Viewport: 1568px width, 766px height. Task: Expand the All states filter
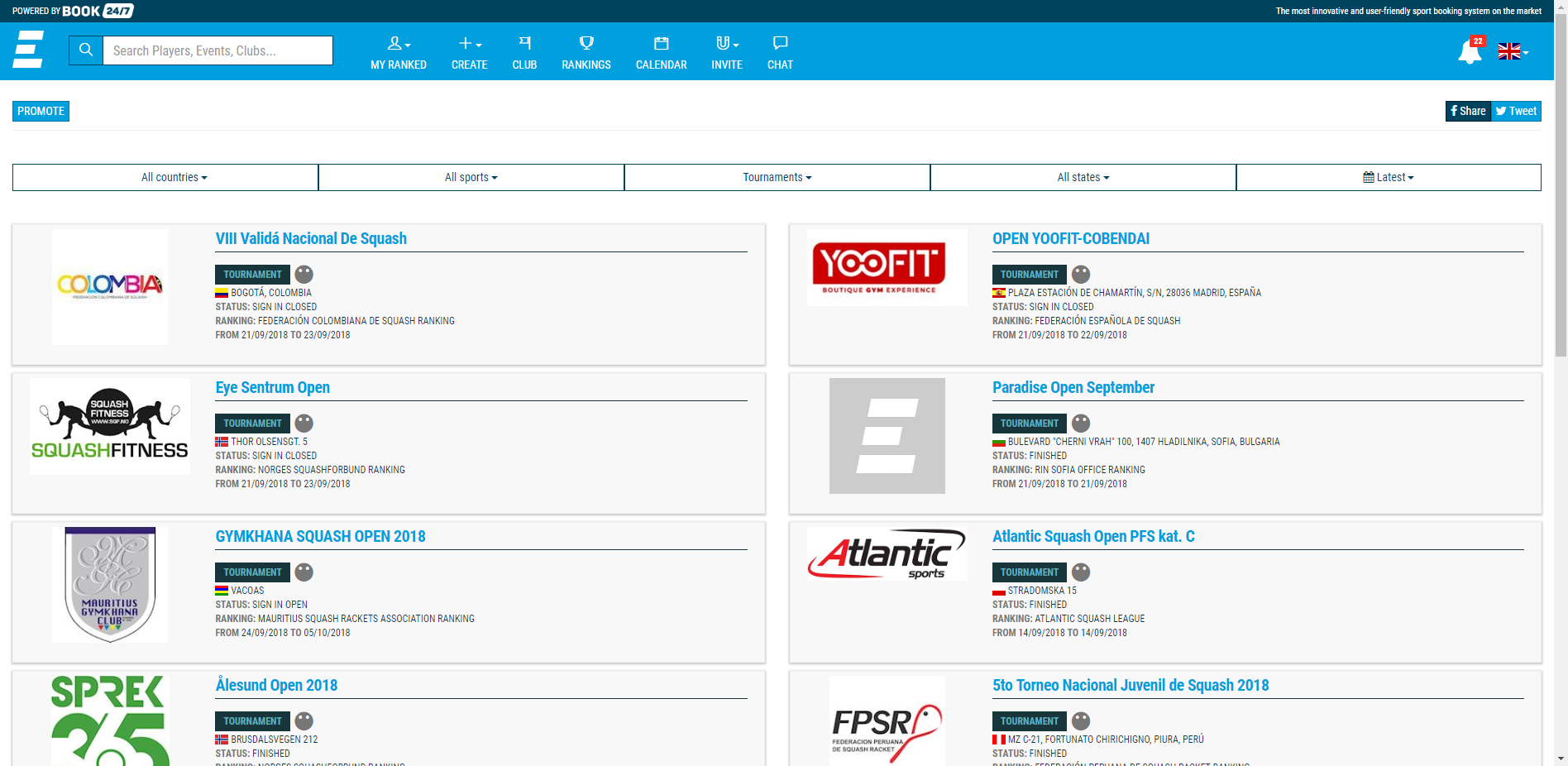click(x=1083, y=177)
